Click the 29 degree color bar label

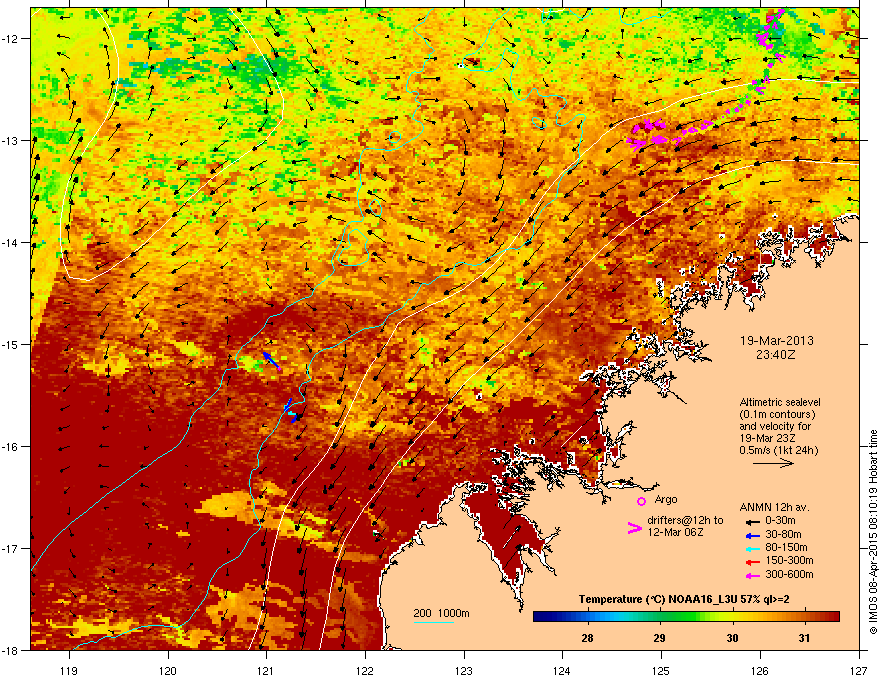[659, 638]
